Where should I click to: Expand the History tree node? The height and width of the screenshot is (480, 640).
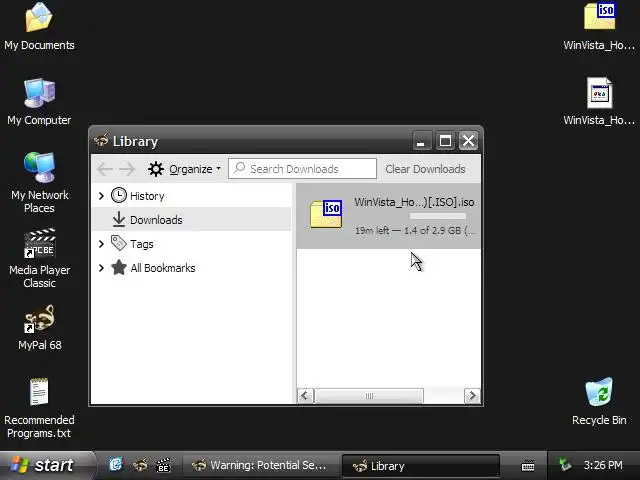click(x=101, y=196)
